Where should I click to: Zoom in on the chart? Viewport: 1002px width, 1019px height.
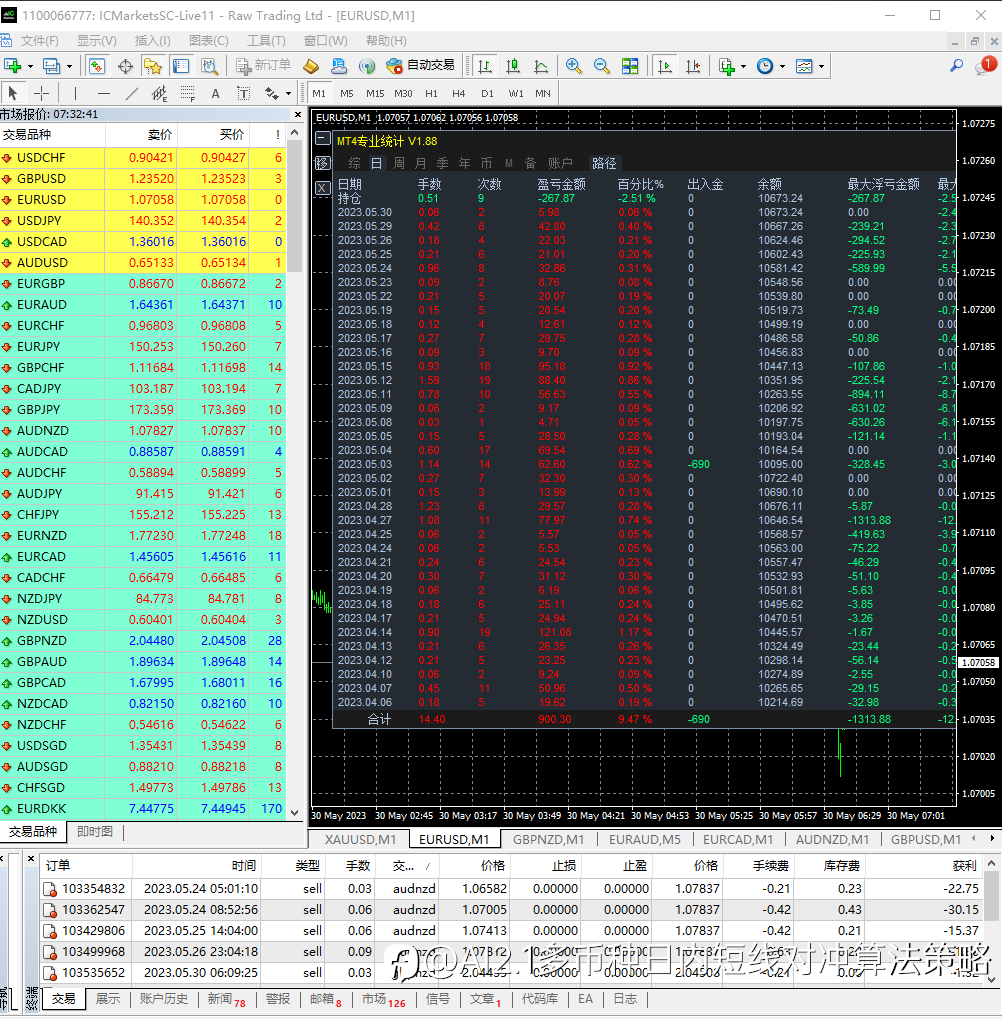point(574,66)
